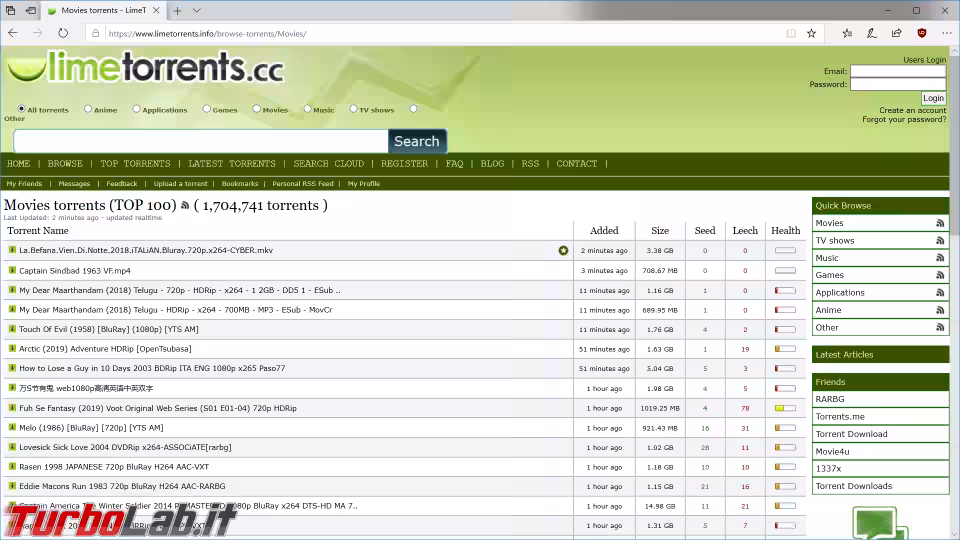
Task: Open the Bookmarks submenu link
Action: pos(239,184)
